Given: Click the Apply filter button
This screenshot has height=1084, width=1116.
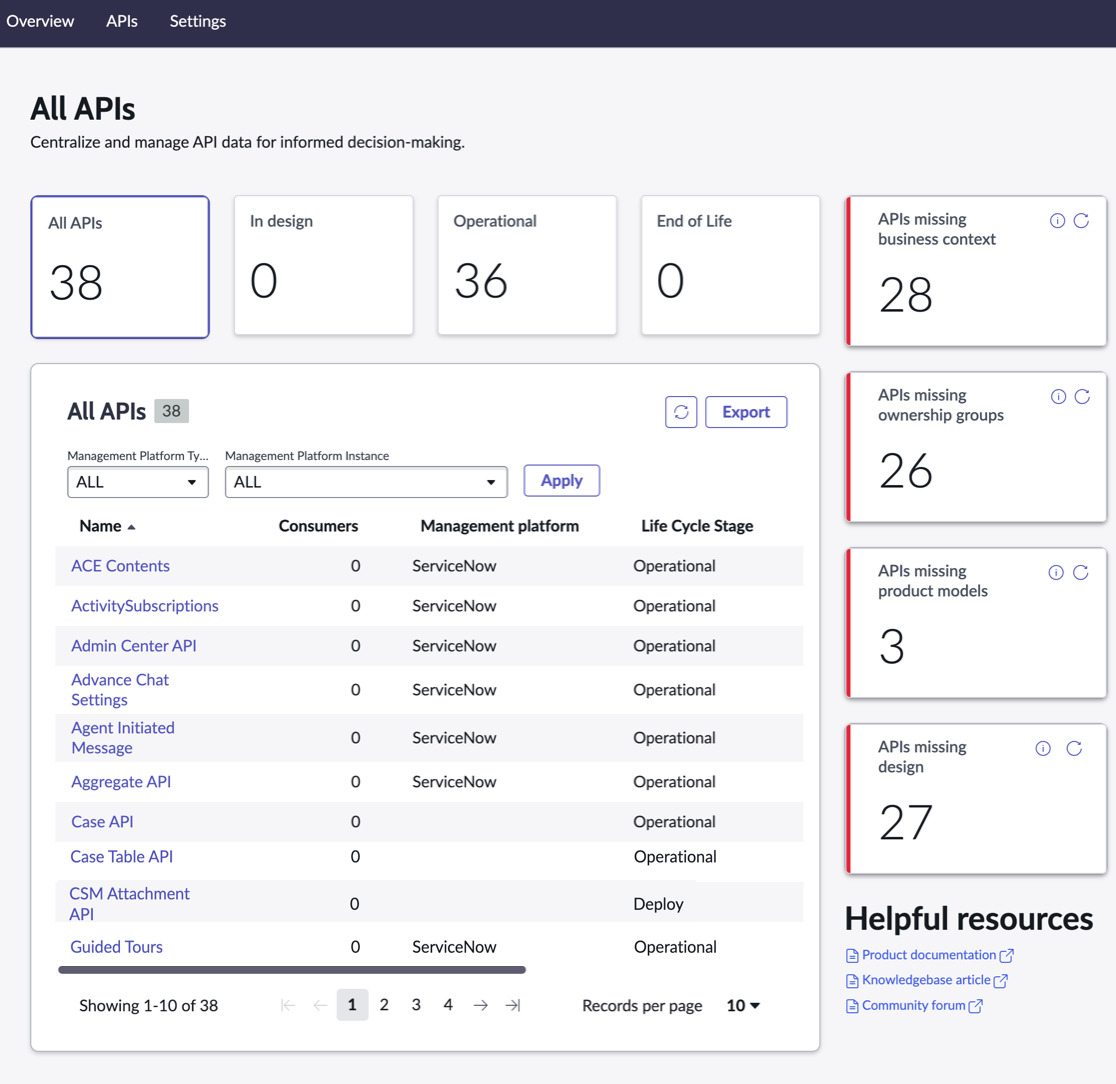Looking at the screenshot, I should (x=562, y=480).
